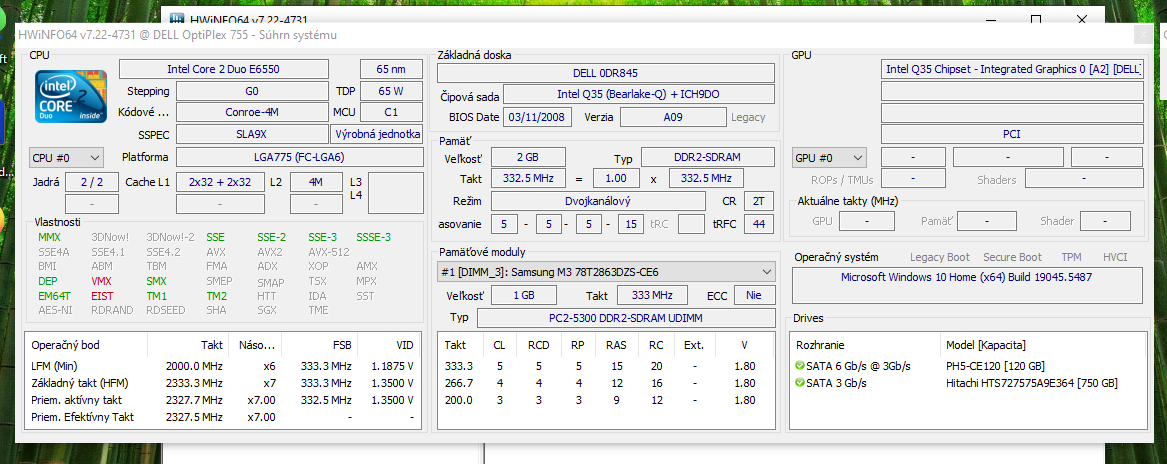
Task: Click the HWiNFO64 icon in background window title
Action: pos(177,19)
